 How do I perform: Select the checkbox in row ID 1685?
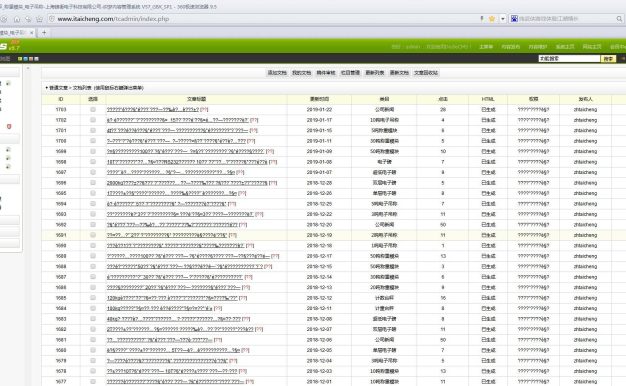[x=93, y=298]
